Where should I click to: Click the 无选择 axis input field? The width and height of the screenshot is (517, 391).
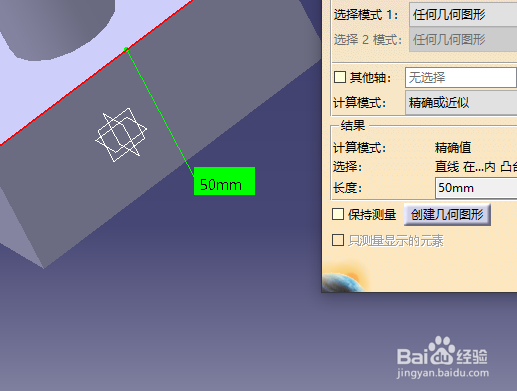[x=461, y=78]
